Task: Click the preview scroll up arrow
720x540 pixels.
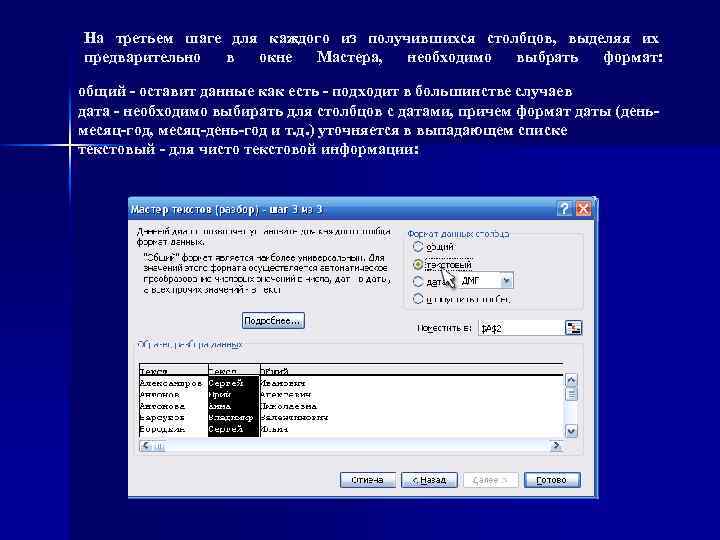Action: pos(571,380)
